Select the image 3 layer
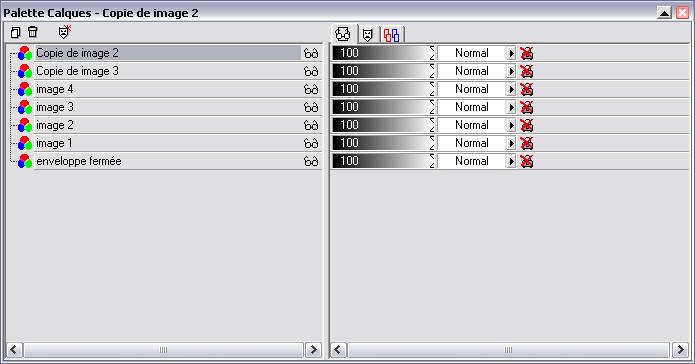 (168, 107)
